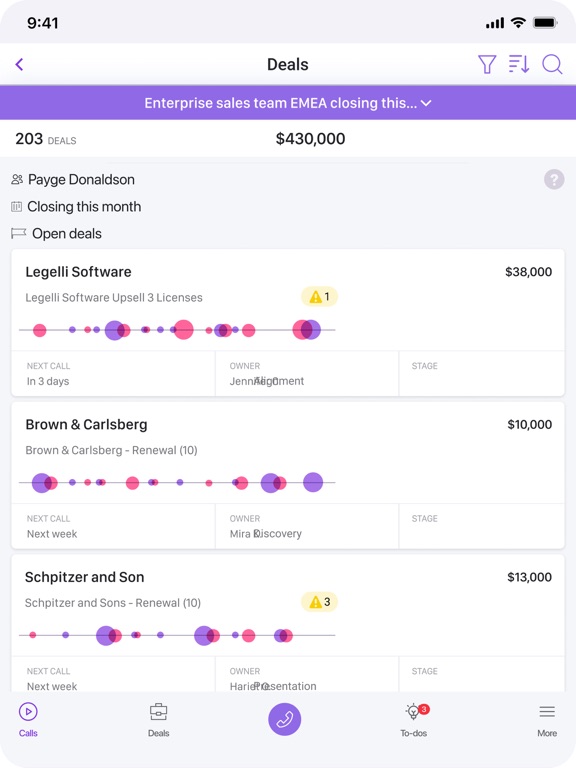
Task: Click the large pink bubble on Legelli timeline
Action: click(184, 330)
